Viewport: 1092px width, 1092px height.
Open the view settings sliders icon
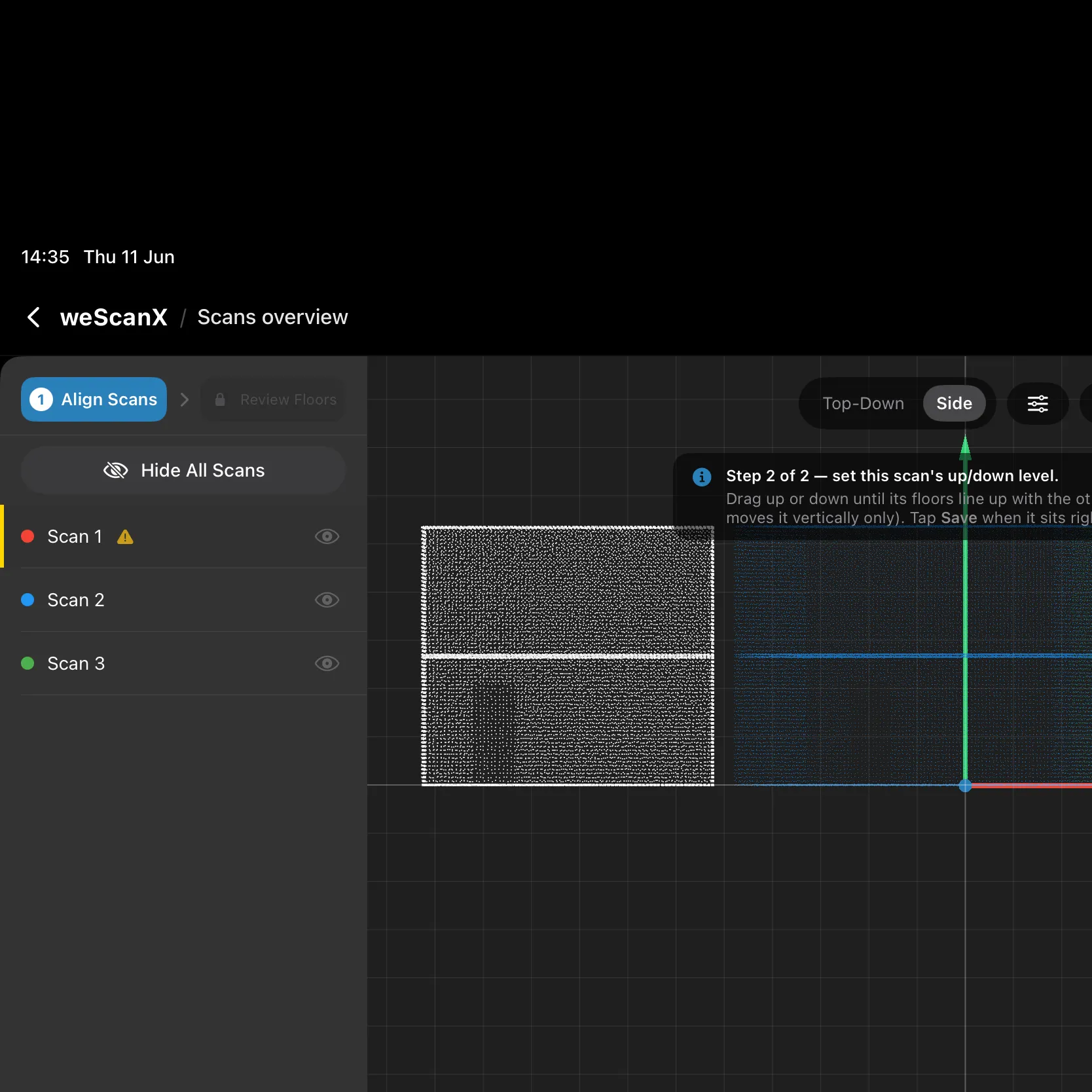(1038, 403)
